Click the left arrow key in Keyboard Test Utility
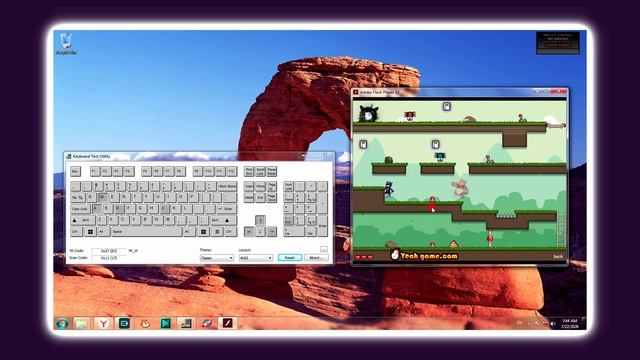 click(x=249, y=231)
